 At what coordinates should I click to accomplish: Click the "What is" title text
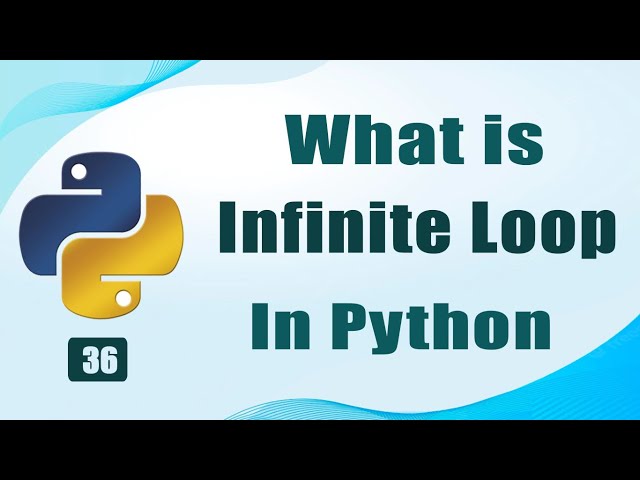416,138
